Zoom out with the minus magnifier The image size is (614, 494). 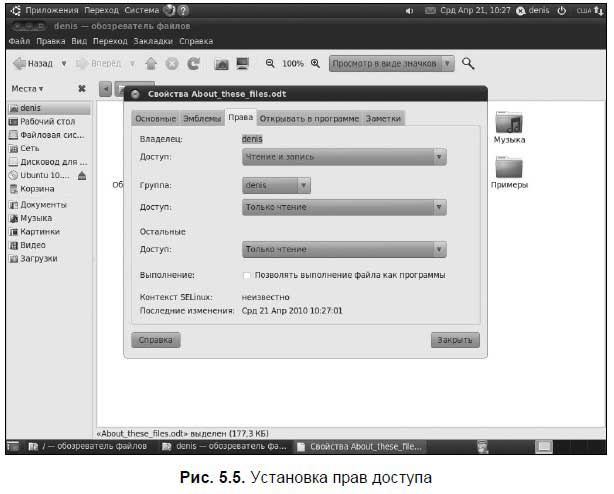coord(270,63)
